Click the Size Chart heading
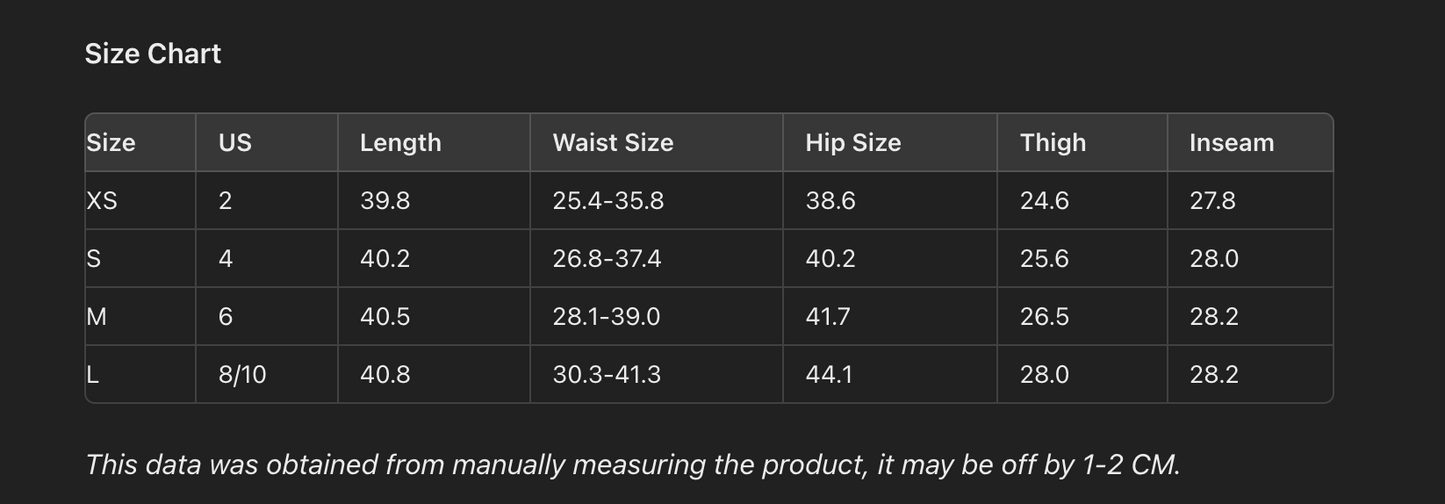The height and width of the screenshot is (504, 1445). [152, 54]
